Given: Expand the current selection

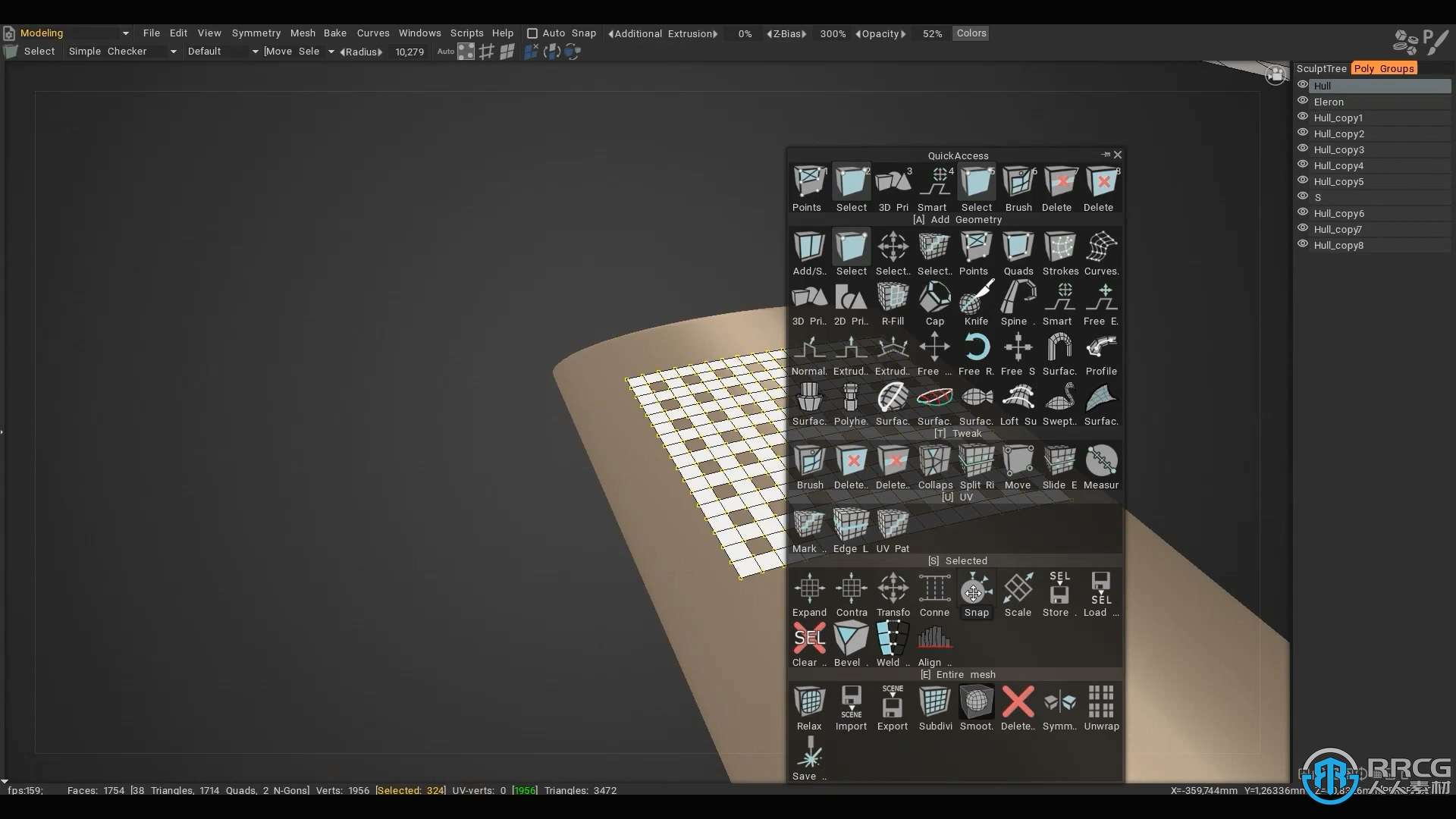Looking at the screenshot, I should click(809, 595).
